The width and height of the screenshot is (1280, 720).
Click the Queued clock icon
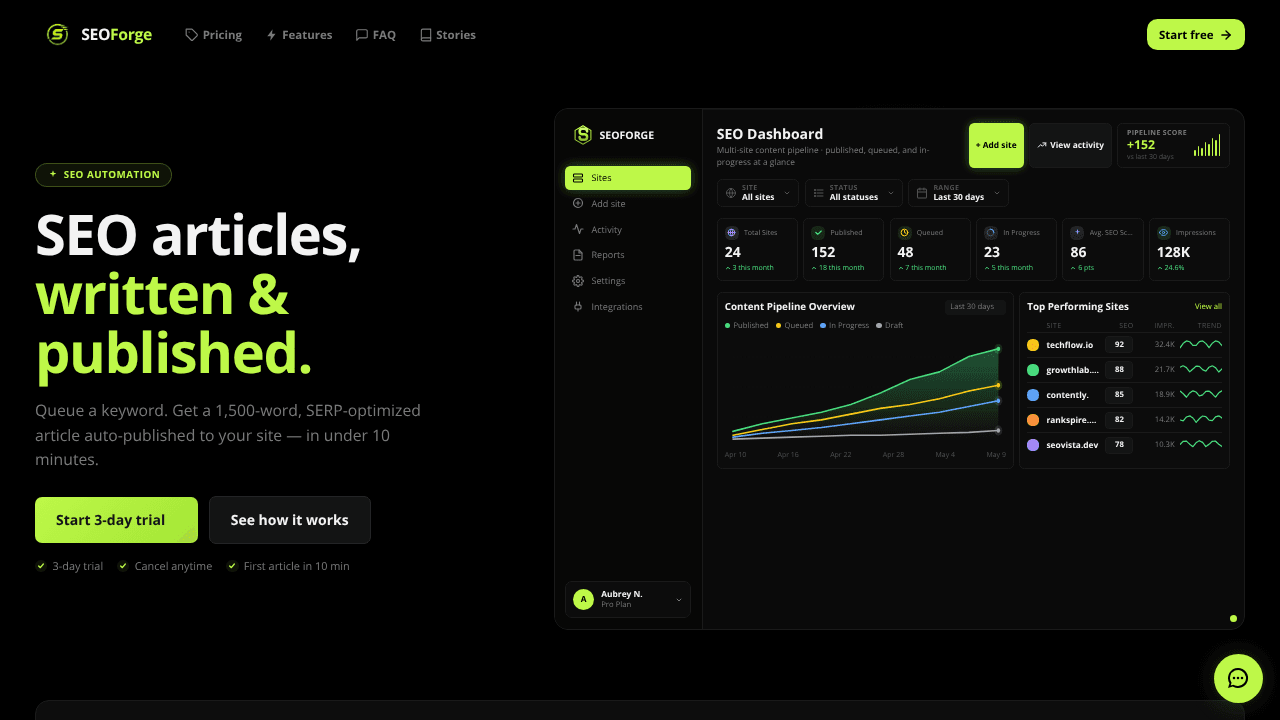(x=904, y=232)
